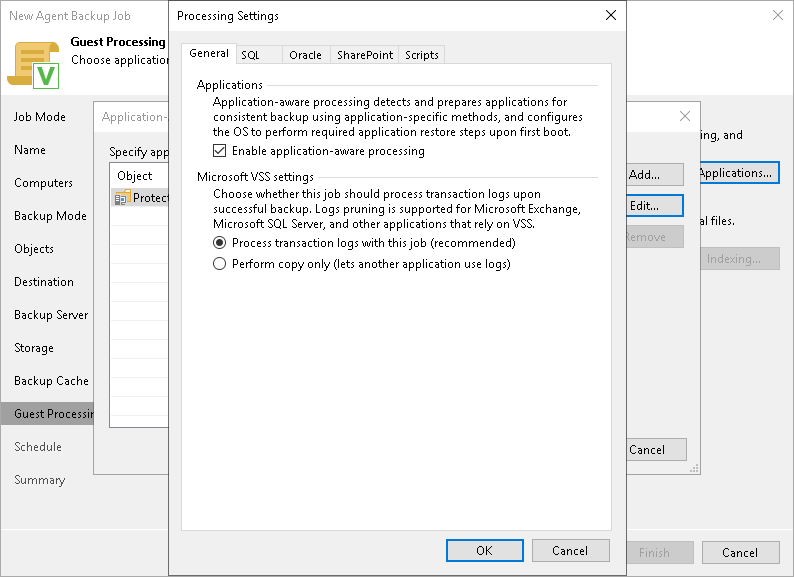Viewport: 794px width, 577px height.
Task: Click the Applications section heading
Action: click(x=229, y=85)
